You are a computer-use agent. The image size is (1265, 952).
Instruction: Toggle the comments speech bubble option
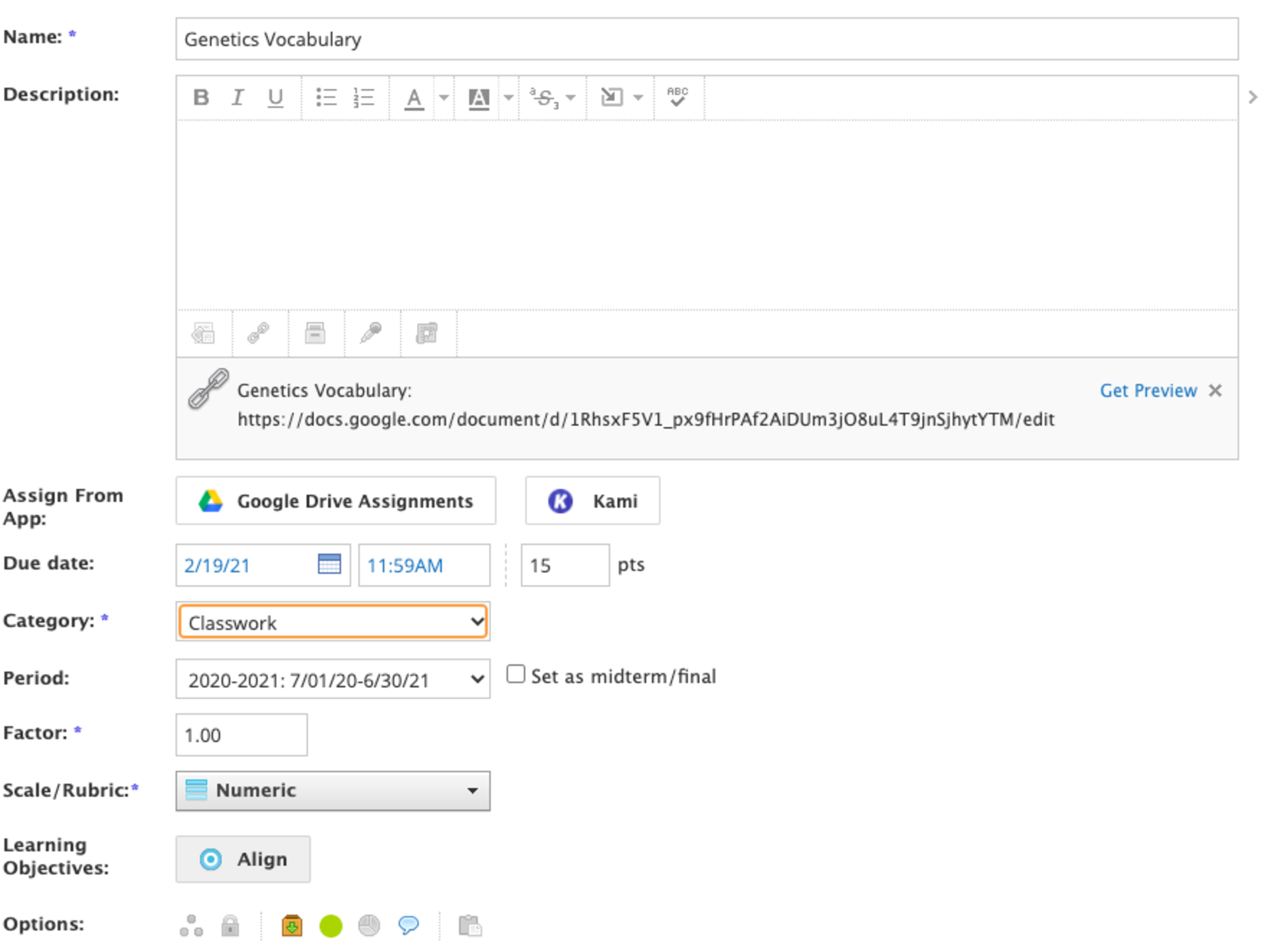pyautogui.click(x=408, y=924)
